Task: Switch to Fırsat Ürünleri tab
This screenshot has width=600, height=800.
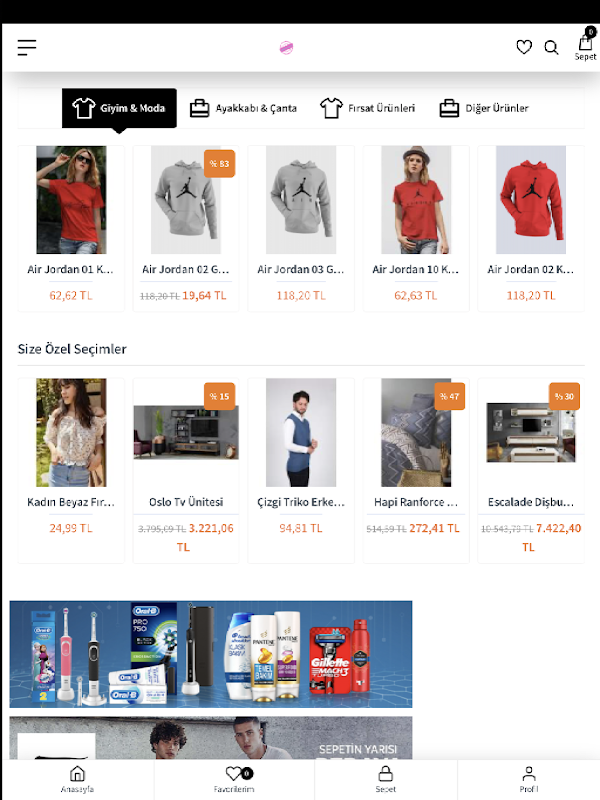Action: point(367,108)
